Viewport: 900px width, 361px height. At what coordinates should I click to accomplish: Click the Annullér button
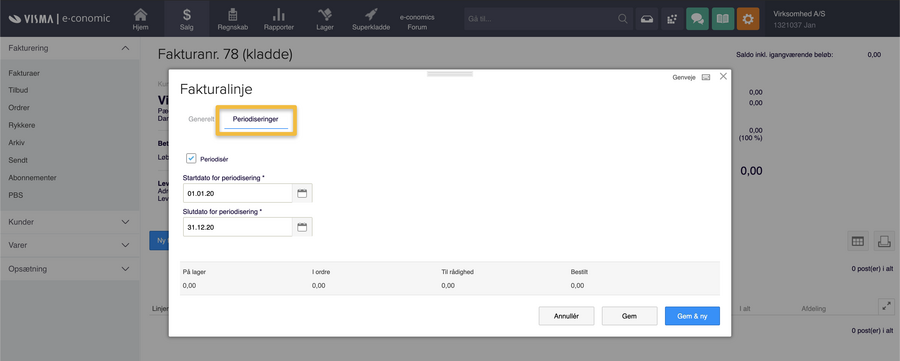pos(566,316)
